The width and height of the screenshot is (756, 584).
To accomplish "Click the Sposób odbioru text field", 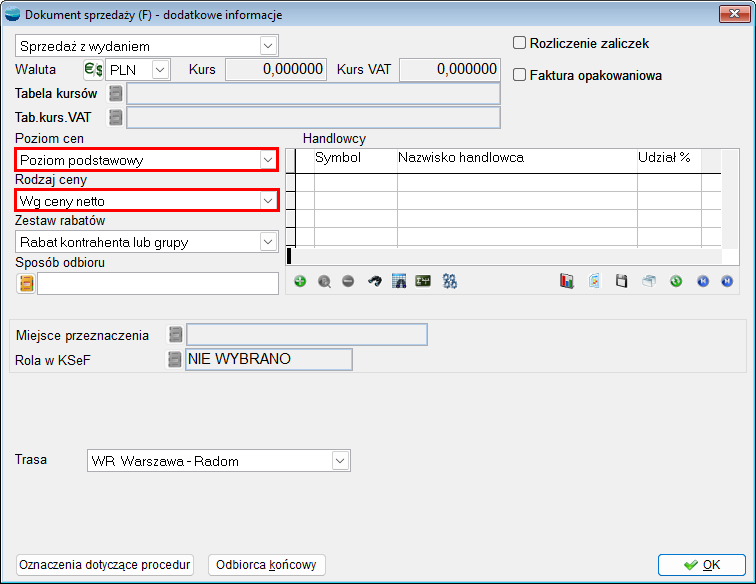I will click(157, 283).
